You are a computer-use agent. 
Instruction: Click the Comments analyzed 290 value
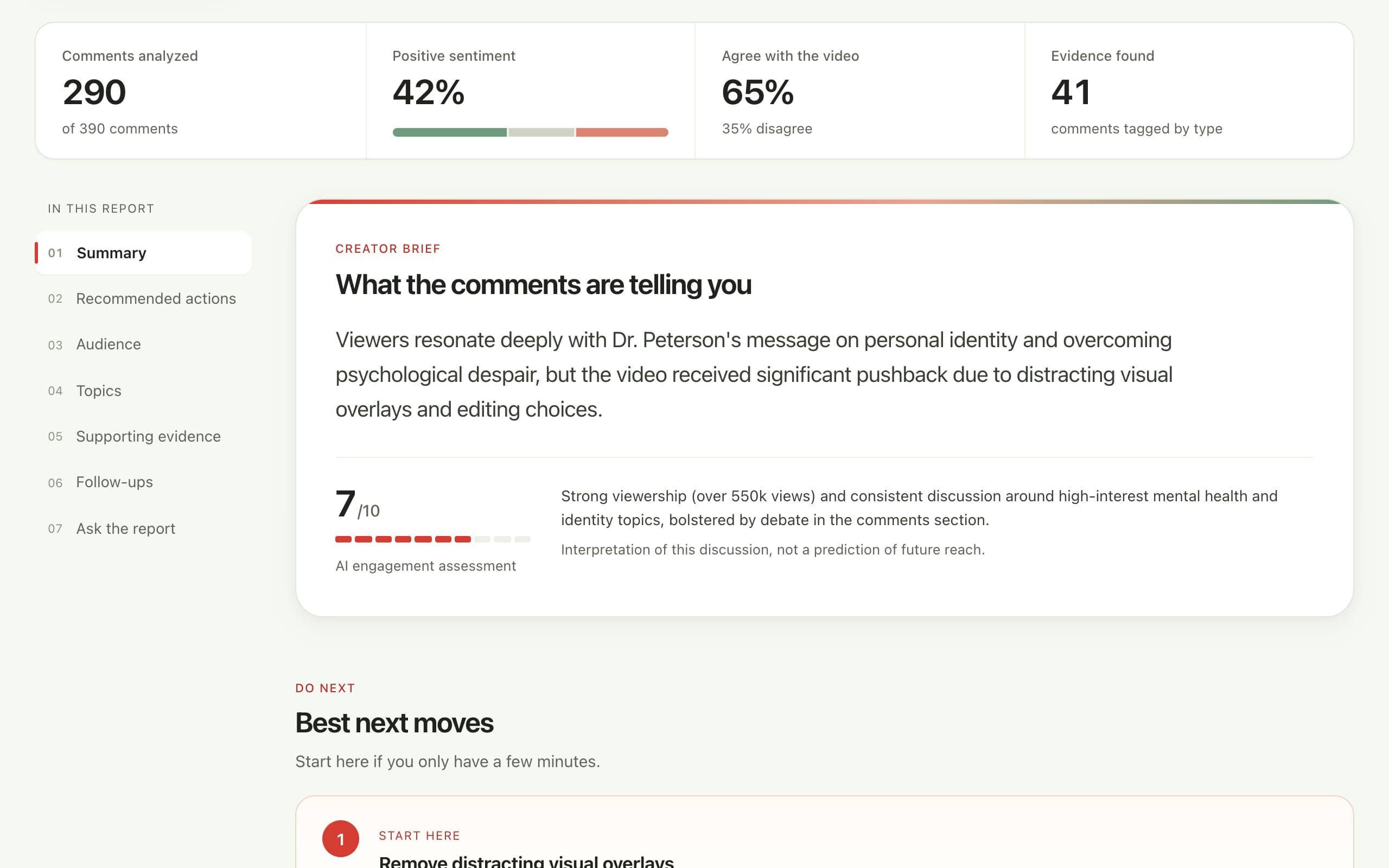(94, 92)
